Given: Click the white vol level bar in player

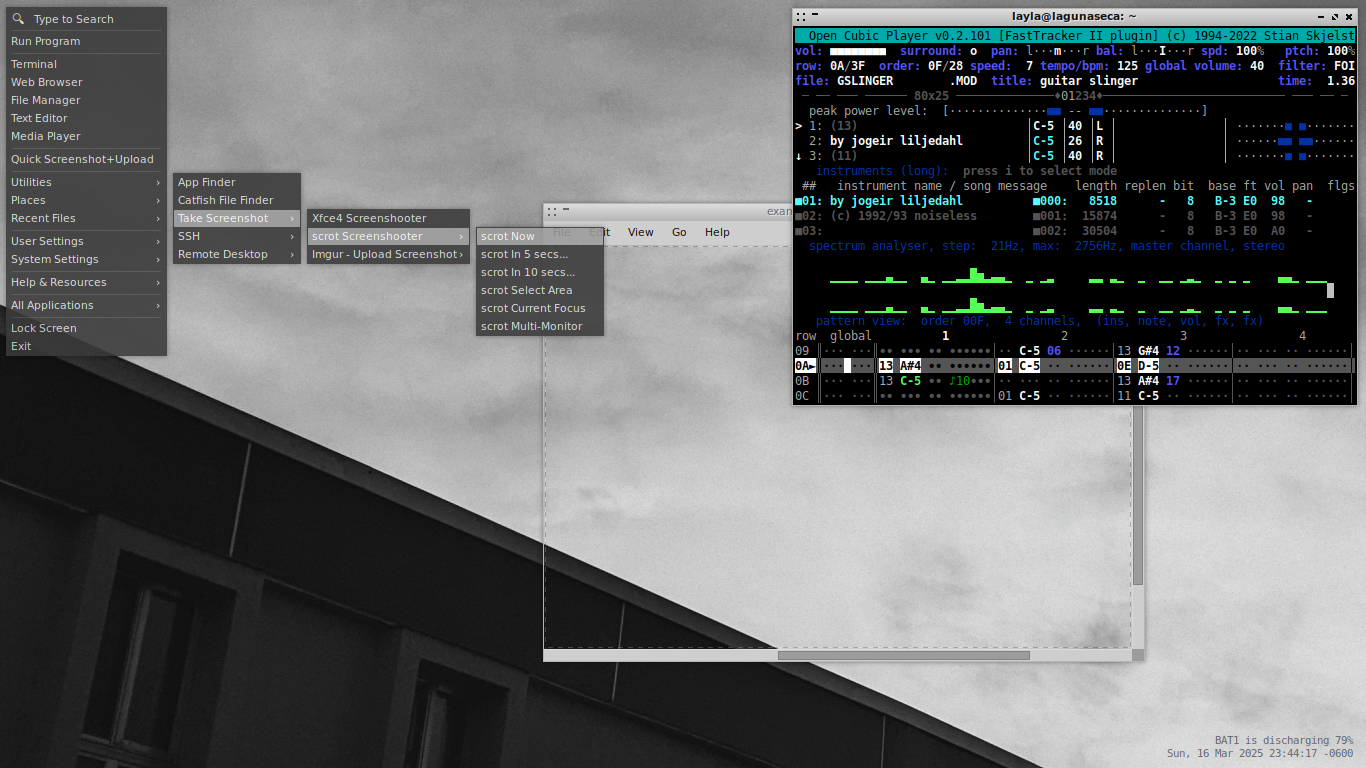Looking at the screenshot, I should [858, 51].
